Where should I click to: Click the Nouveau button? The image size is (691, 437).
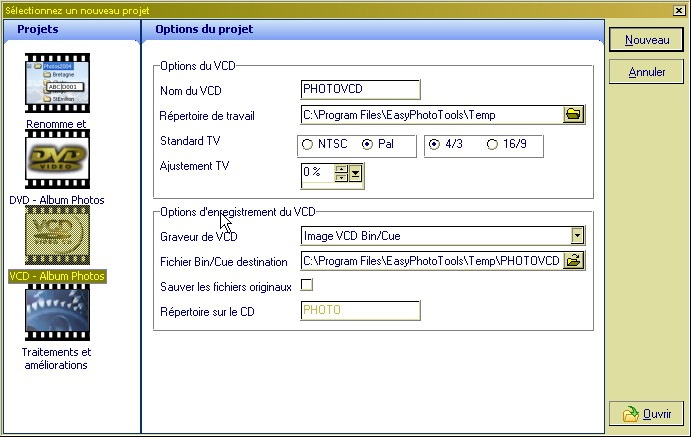pos(646,40)
